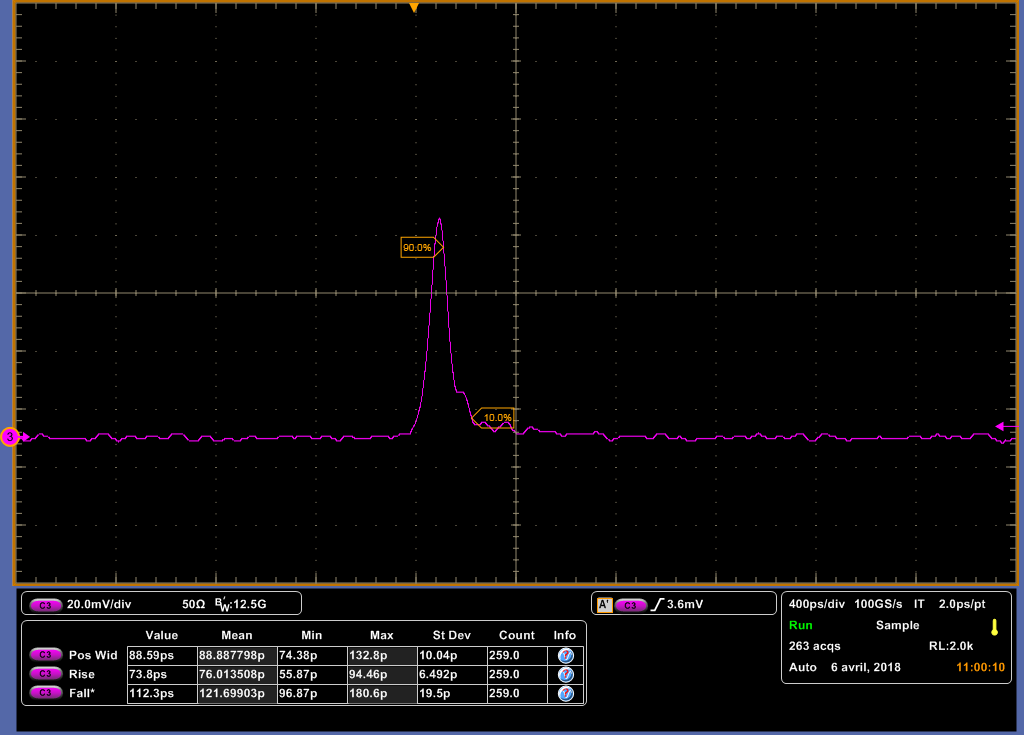
Task: Click the IT interpolation mode label
Action: [x=919, y=604]
